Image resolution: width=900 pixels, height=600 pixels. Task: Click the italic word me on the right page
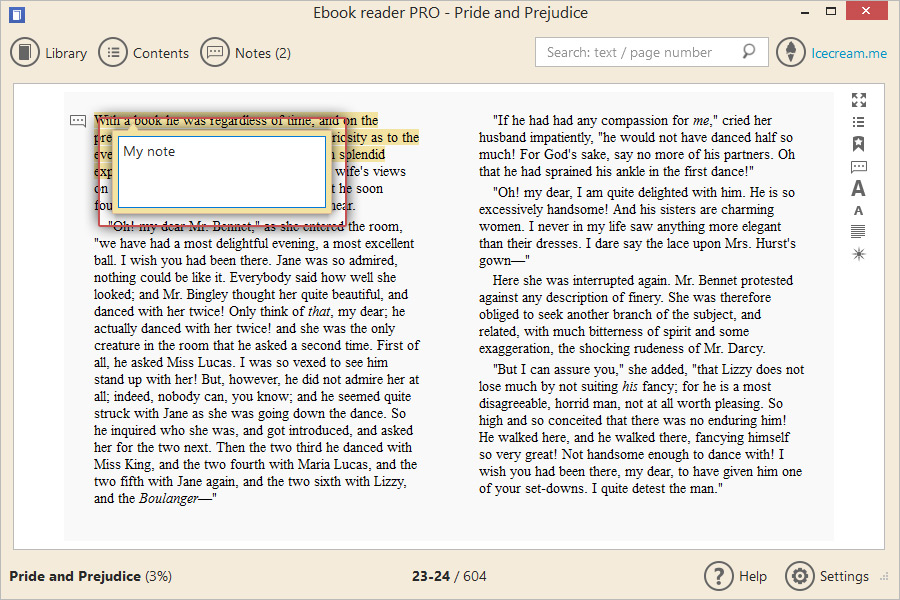tap(701, 121)
